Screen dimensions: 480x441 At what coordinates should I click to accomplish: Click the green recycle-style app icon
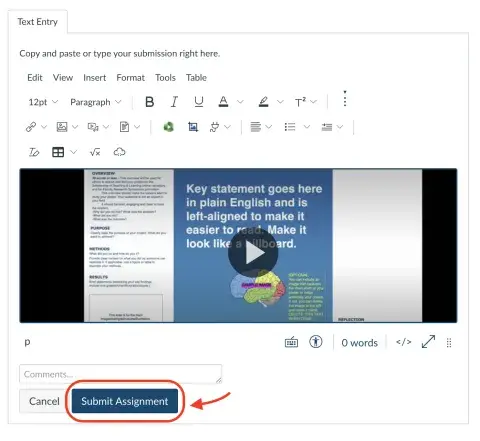pos(169,127)
